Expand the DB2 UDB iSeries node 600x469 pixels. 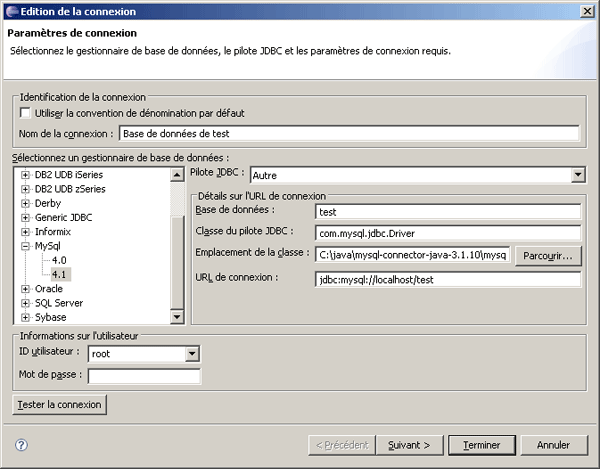click(25, 175)
